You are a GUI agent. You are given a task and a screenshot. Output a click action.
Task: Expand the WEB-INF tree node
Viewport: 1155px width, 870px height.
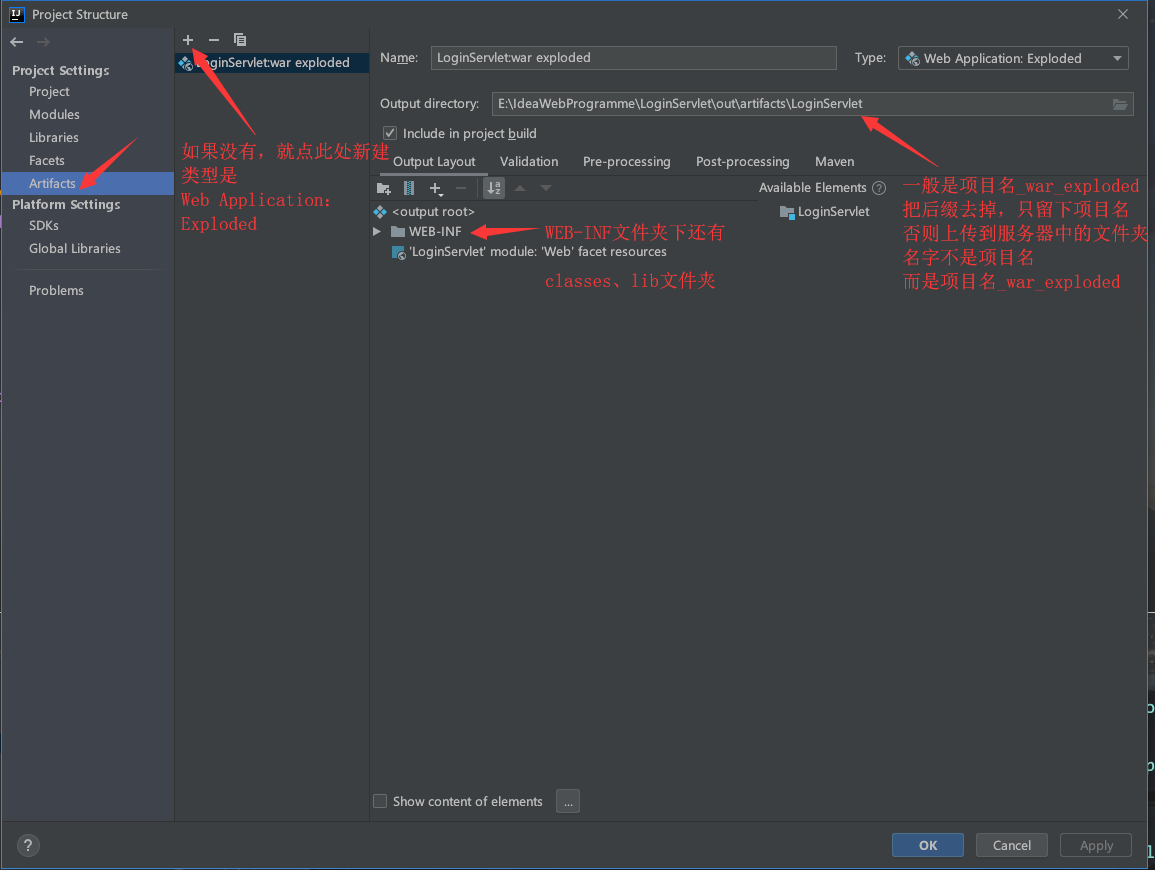tap(377, 231)
